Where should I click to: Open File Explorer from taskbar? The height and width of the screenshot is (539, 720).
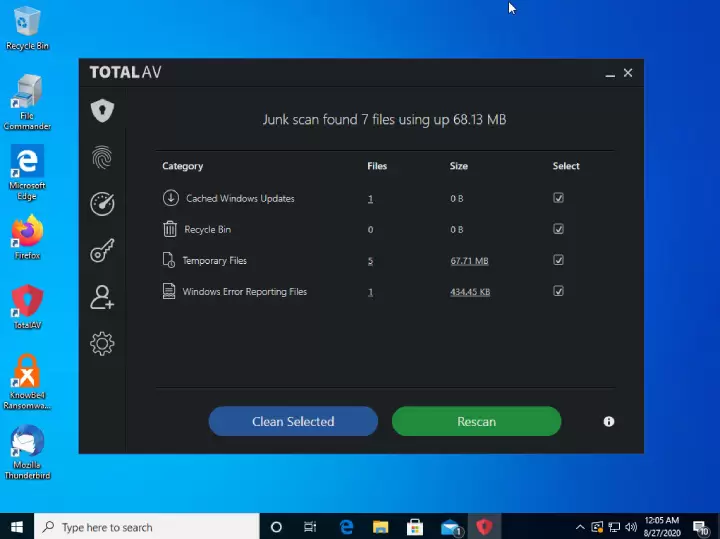click(x=380, y=527)
